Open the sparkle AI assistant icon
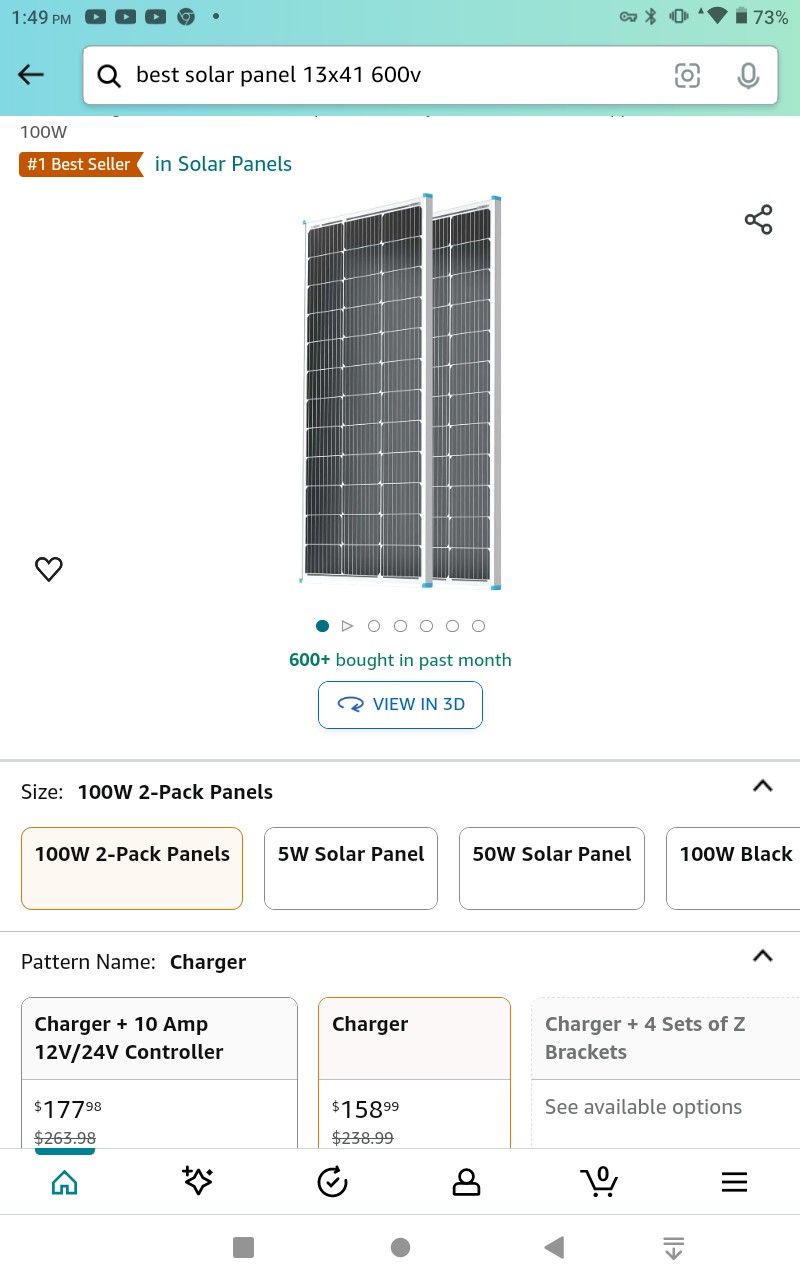Image resolution: width=800 pixels, height=1280 pixels. (198, 1181)
